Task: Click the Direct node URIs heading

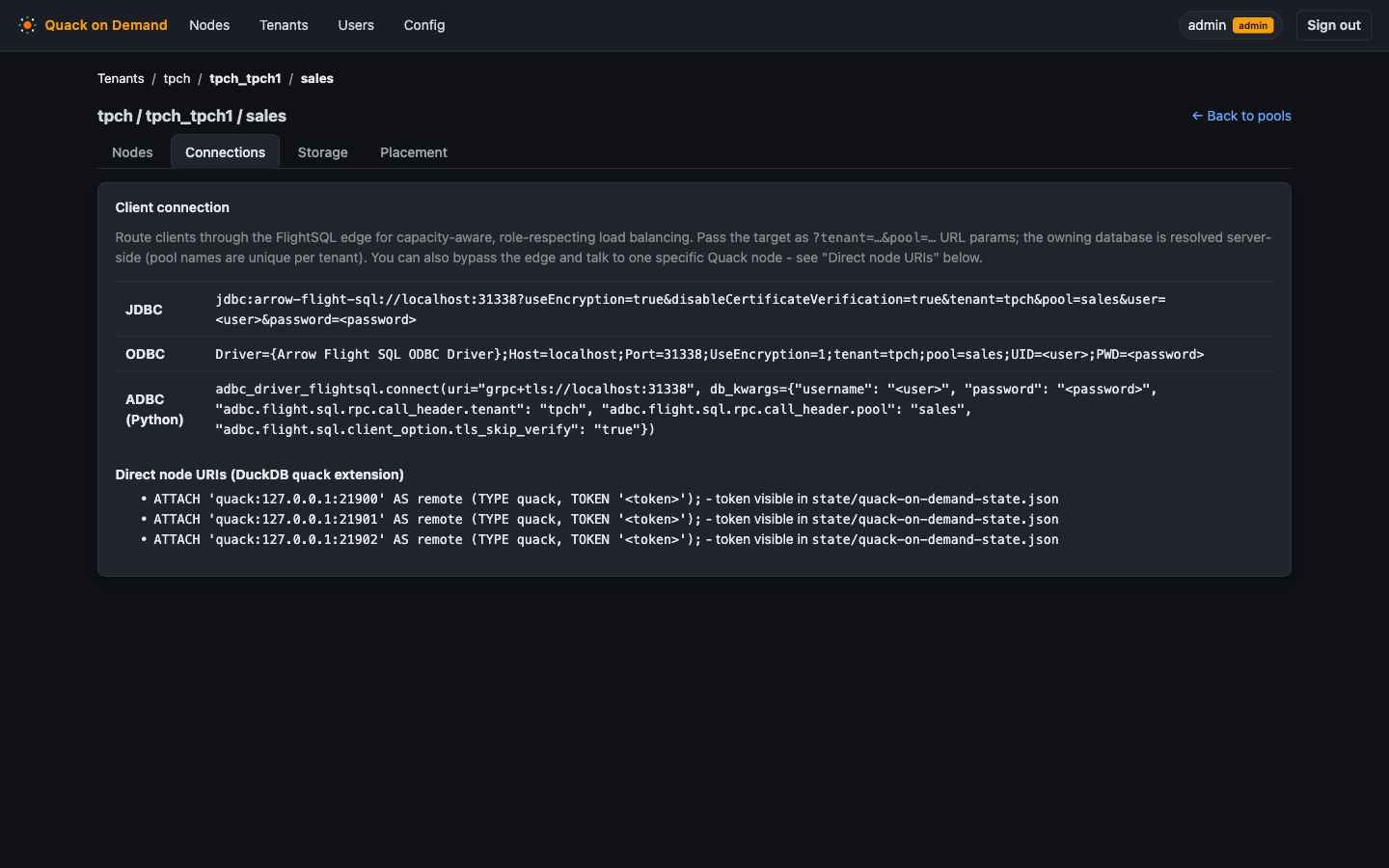Action: pos(259,475)
